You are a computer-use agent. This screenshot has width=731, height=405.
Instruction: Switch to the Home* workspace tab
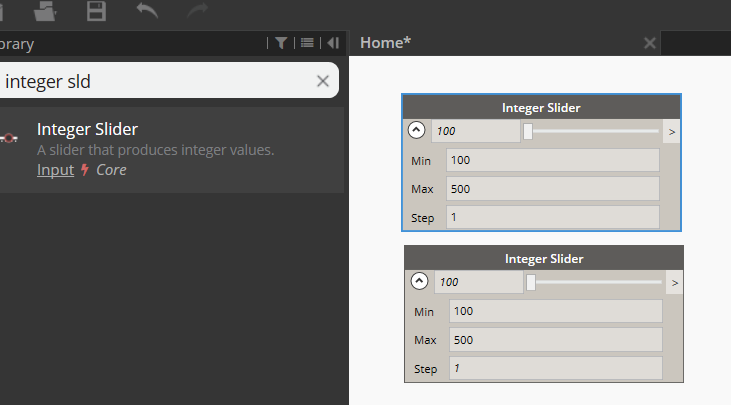[386, 43]
